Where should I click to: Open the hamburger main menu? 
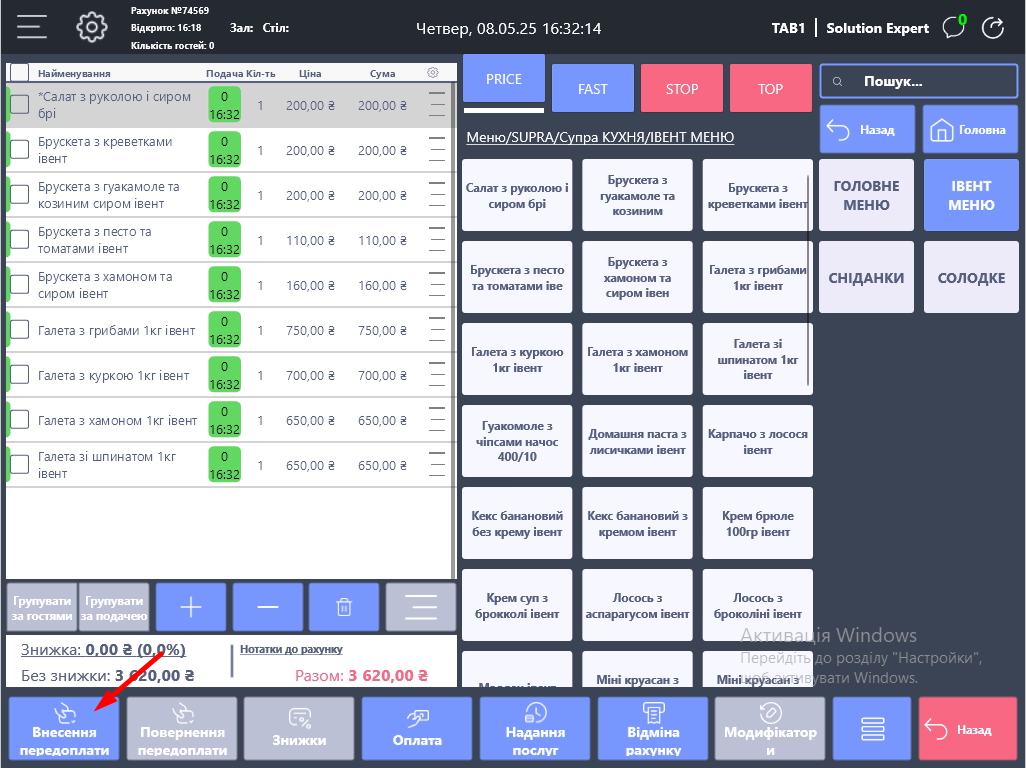32,27
